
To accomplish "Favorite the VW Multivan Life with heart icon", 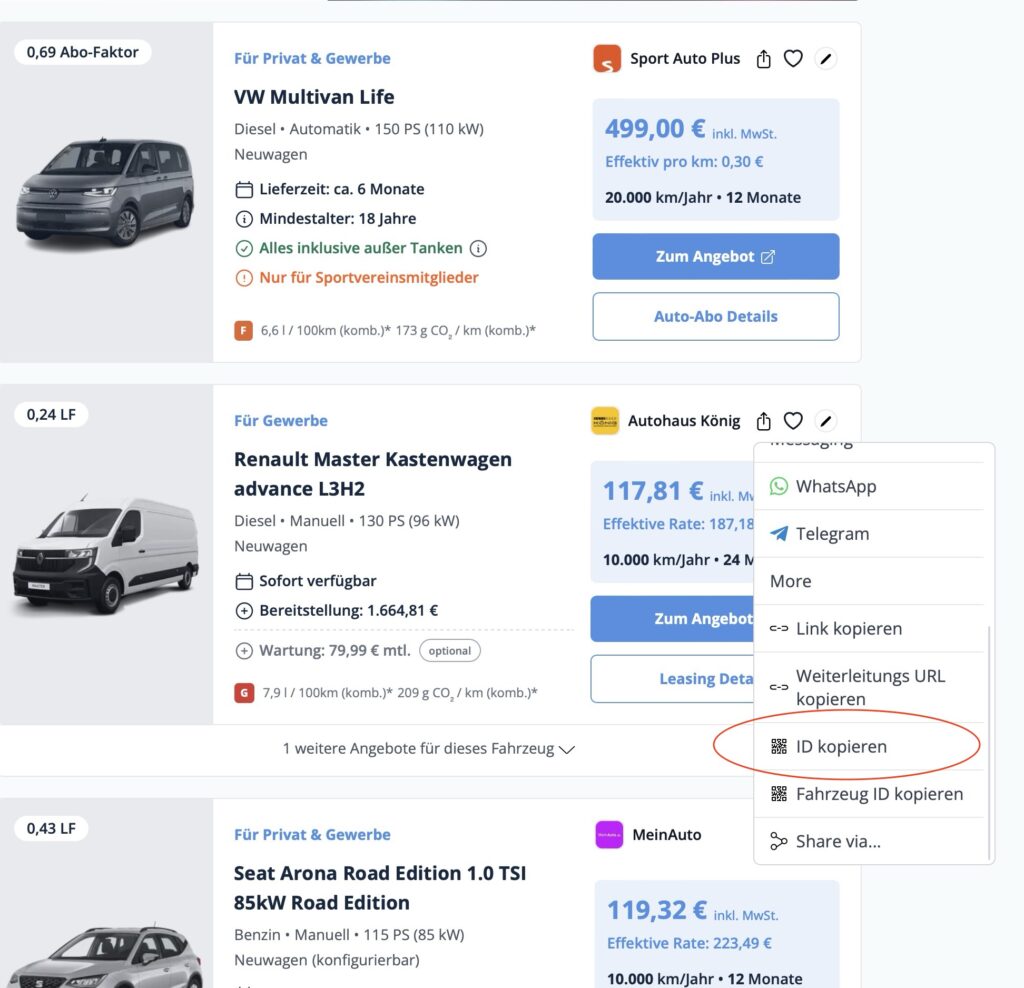I will click(793, 59).
